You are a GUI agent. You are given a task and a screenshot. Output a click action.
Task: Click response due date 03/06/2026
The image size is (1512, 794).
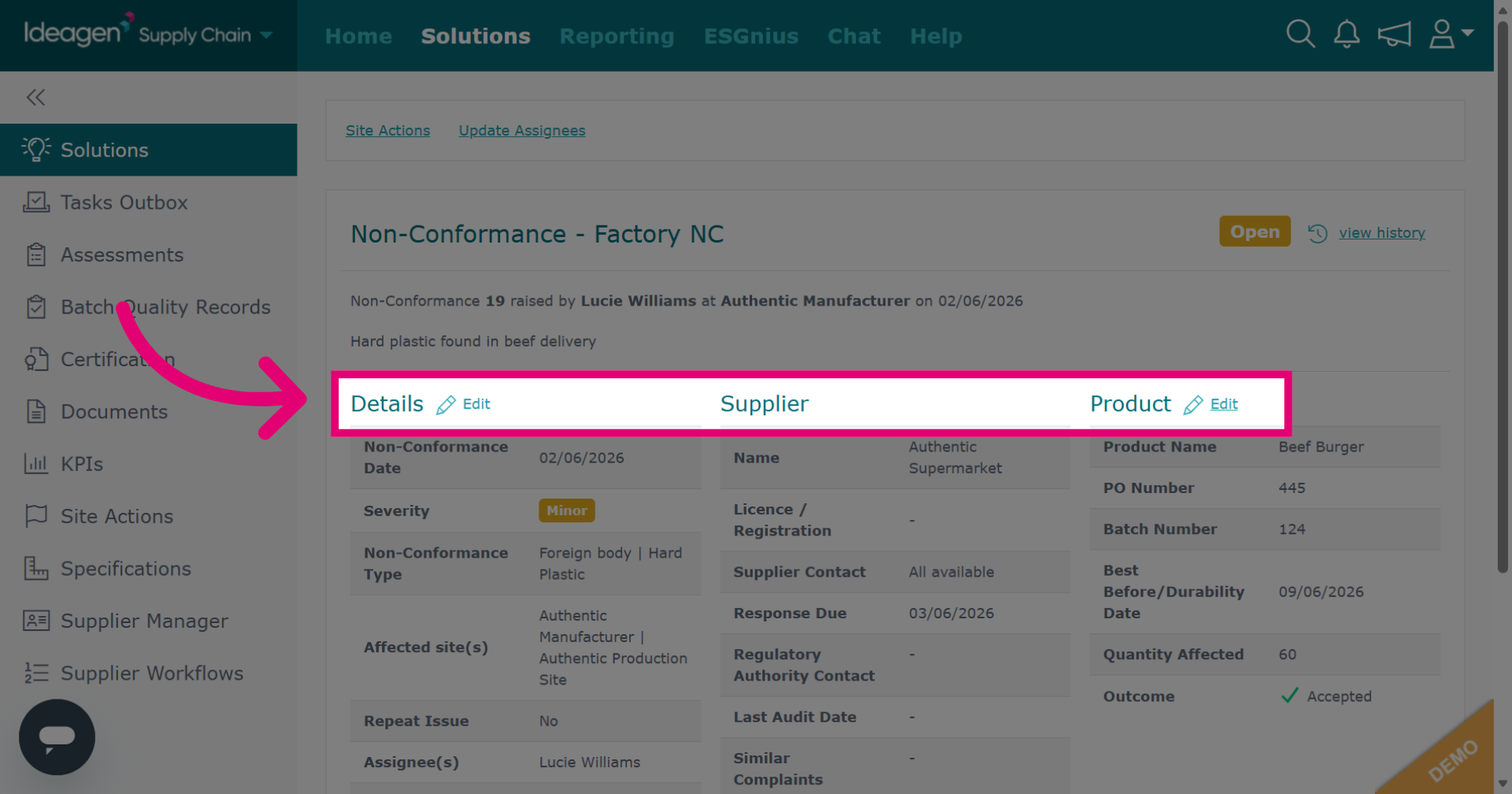(951, 614)
